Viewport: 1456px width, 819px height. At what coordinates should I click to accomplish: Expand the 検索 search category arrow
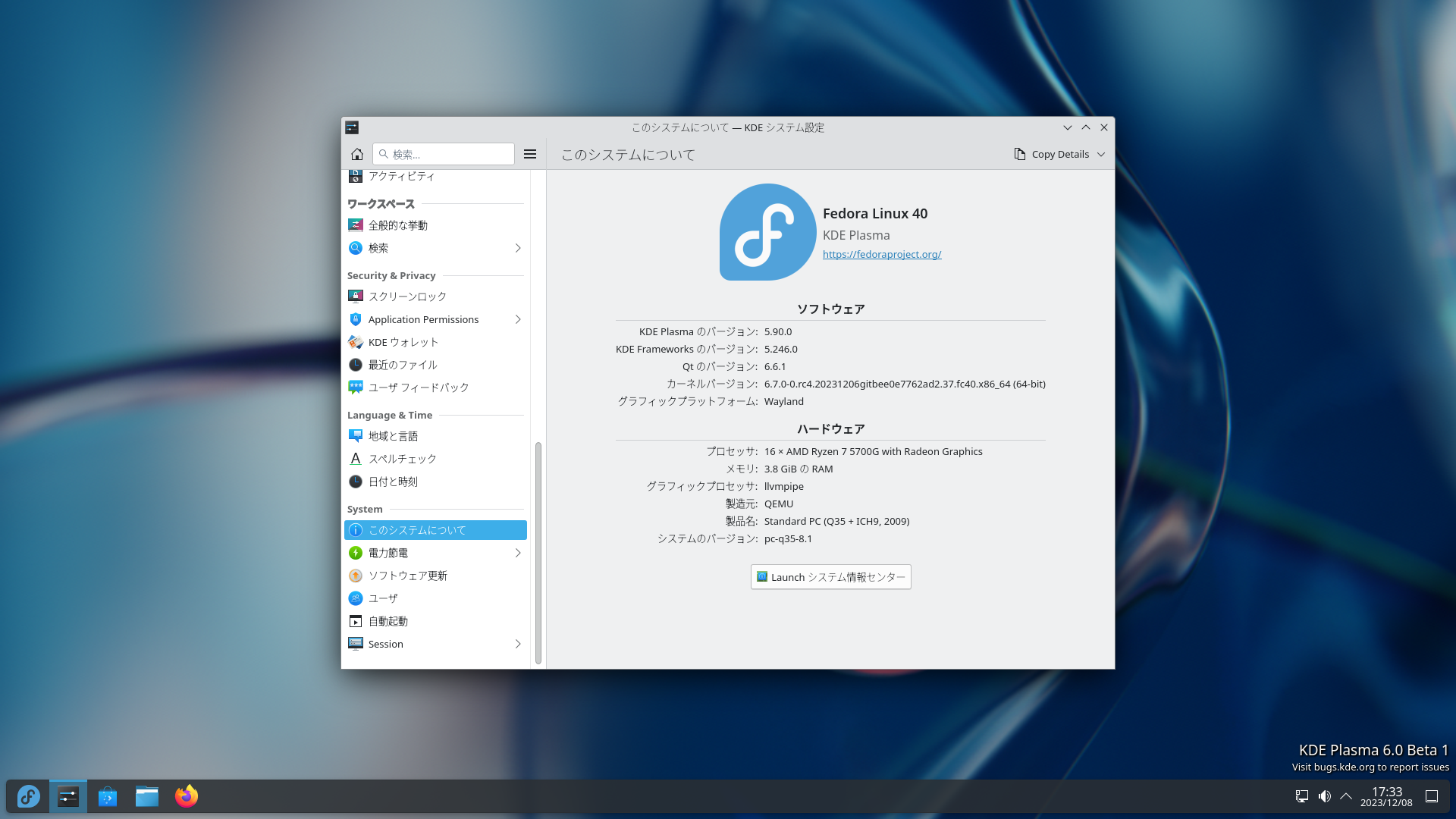(518, 248)
